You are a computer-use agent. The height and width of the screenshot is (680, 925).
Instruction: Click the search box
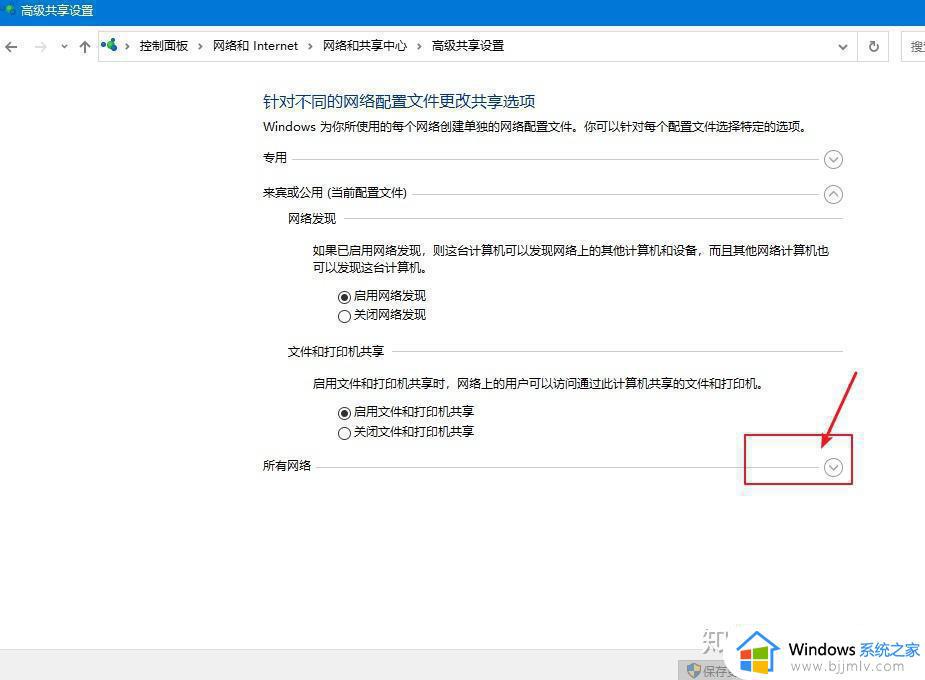tap(913, 47)
